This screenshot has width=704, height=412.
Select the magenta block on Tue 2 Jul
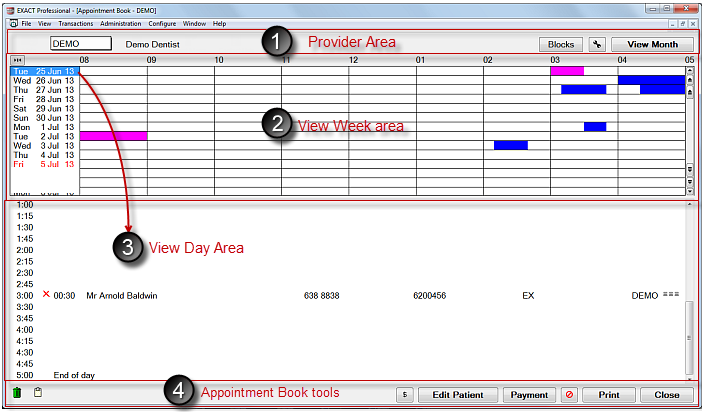tap(113, 135)
